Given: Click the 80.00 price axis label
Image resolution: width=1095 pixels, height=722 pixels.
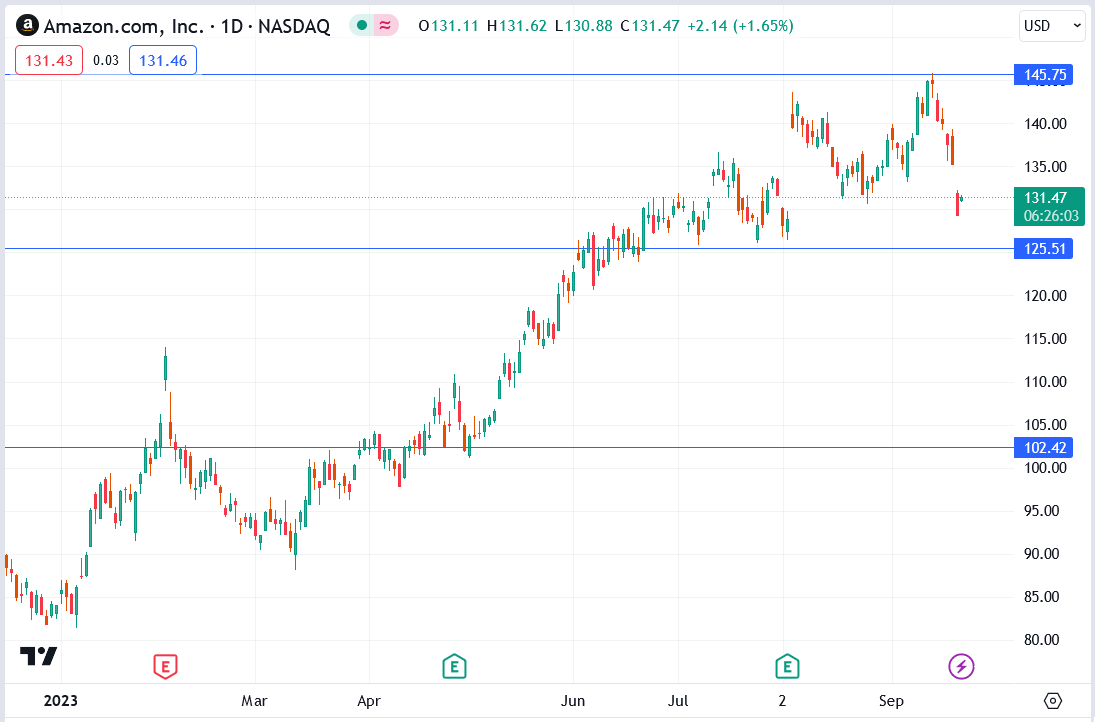Looking at the screenshot, I should (x=1041, y=639).
